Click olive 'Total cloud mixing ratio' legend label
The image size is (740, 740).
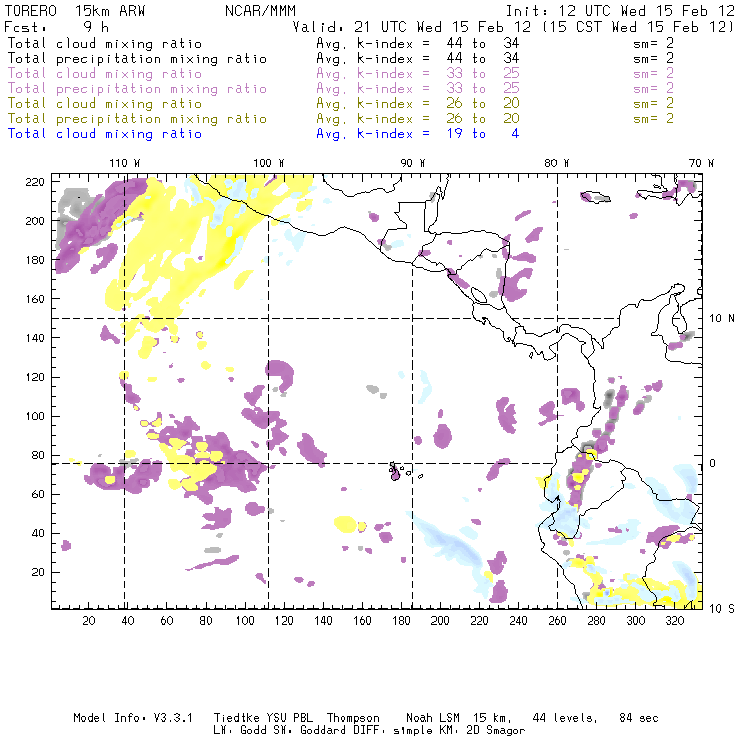[105, 104]
